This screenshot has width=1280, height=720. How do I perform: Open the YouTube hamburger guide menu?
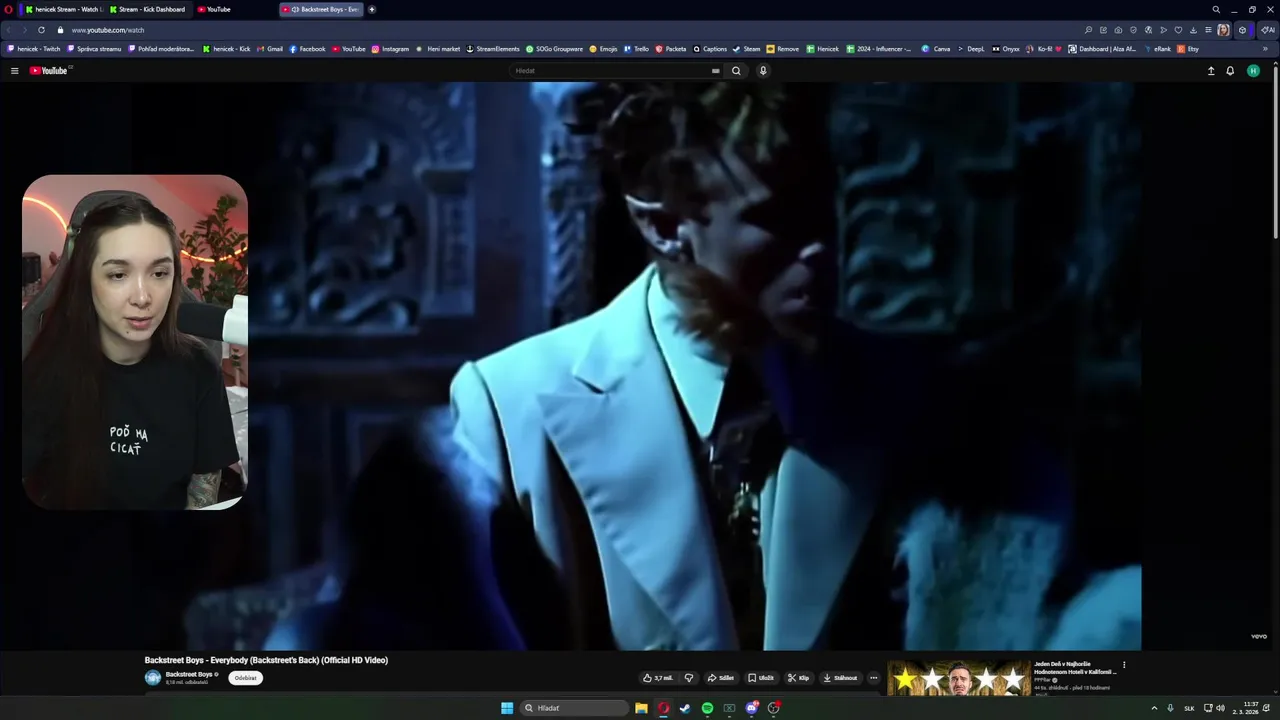pyautogui.click(x=14, y=71)
